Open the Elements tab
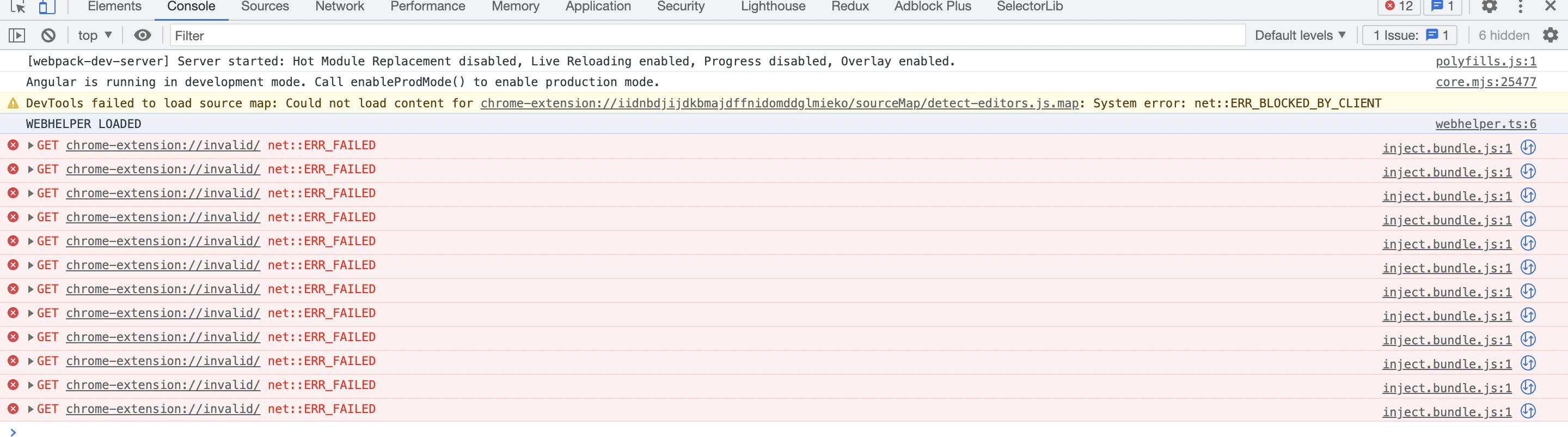The width and height of the screenshot is (1568, 437). coord(114,7)
